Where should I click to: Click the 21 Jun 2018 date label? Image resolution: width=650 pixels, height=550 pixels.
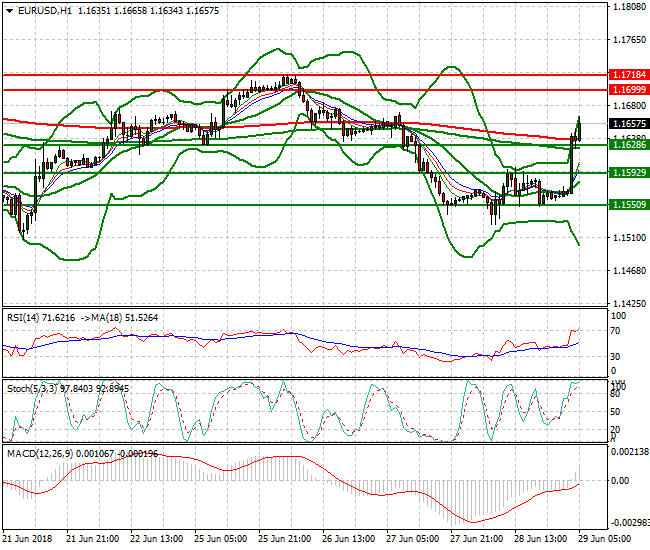point(28,539)
